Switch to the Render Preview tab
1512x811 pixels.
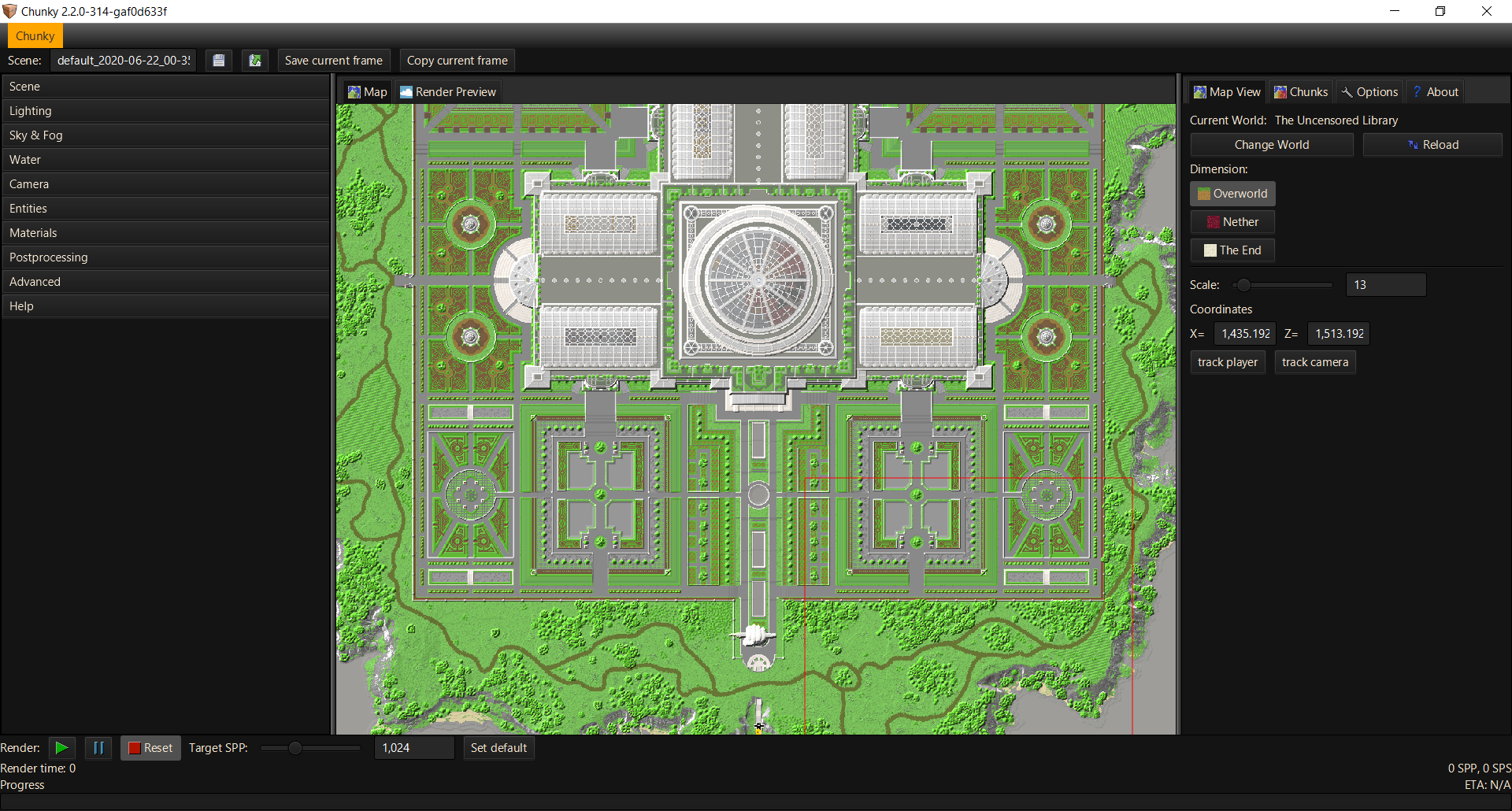click(448, 92)
